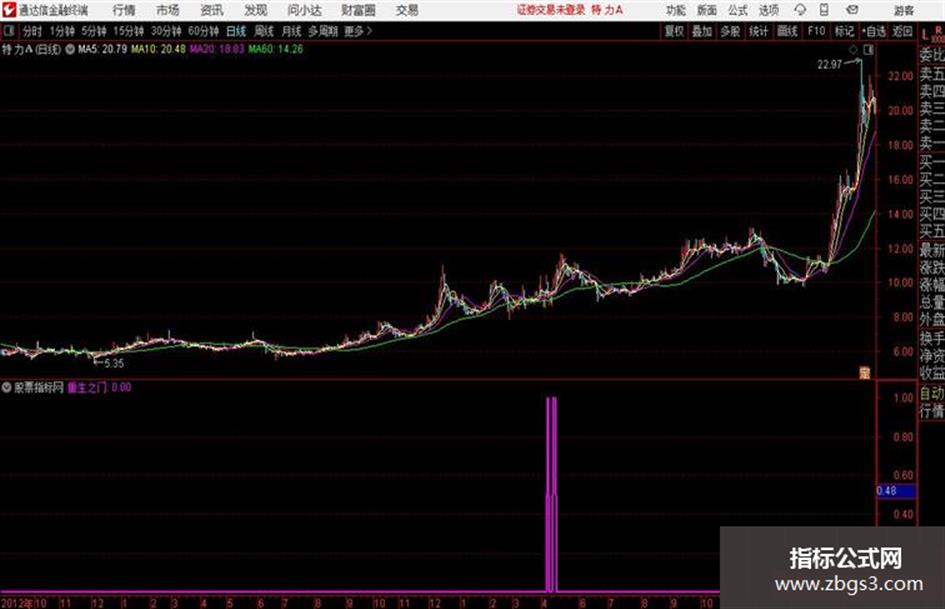Click the 5.35 low price marker
Viewport: 945px width, 609px height.
[x=114, y=364]
